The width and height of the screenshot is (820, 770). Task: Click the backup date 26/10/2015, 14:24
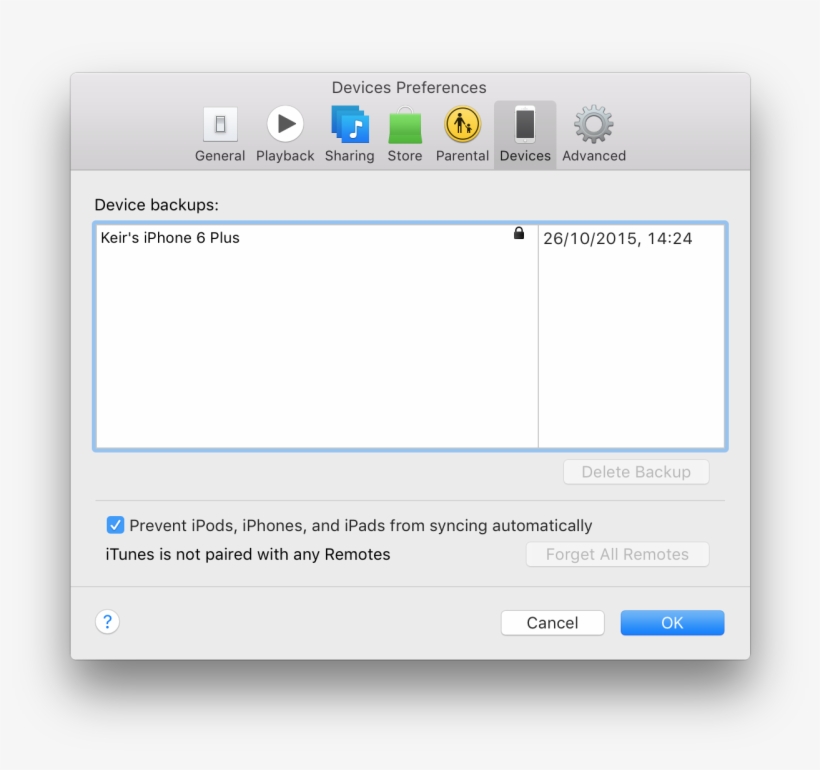(618, 239)
